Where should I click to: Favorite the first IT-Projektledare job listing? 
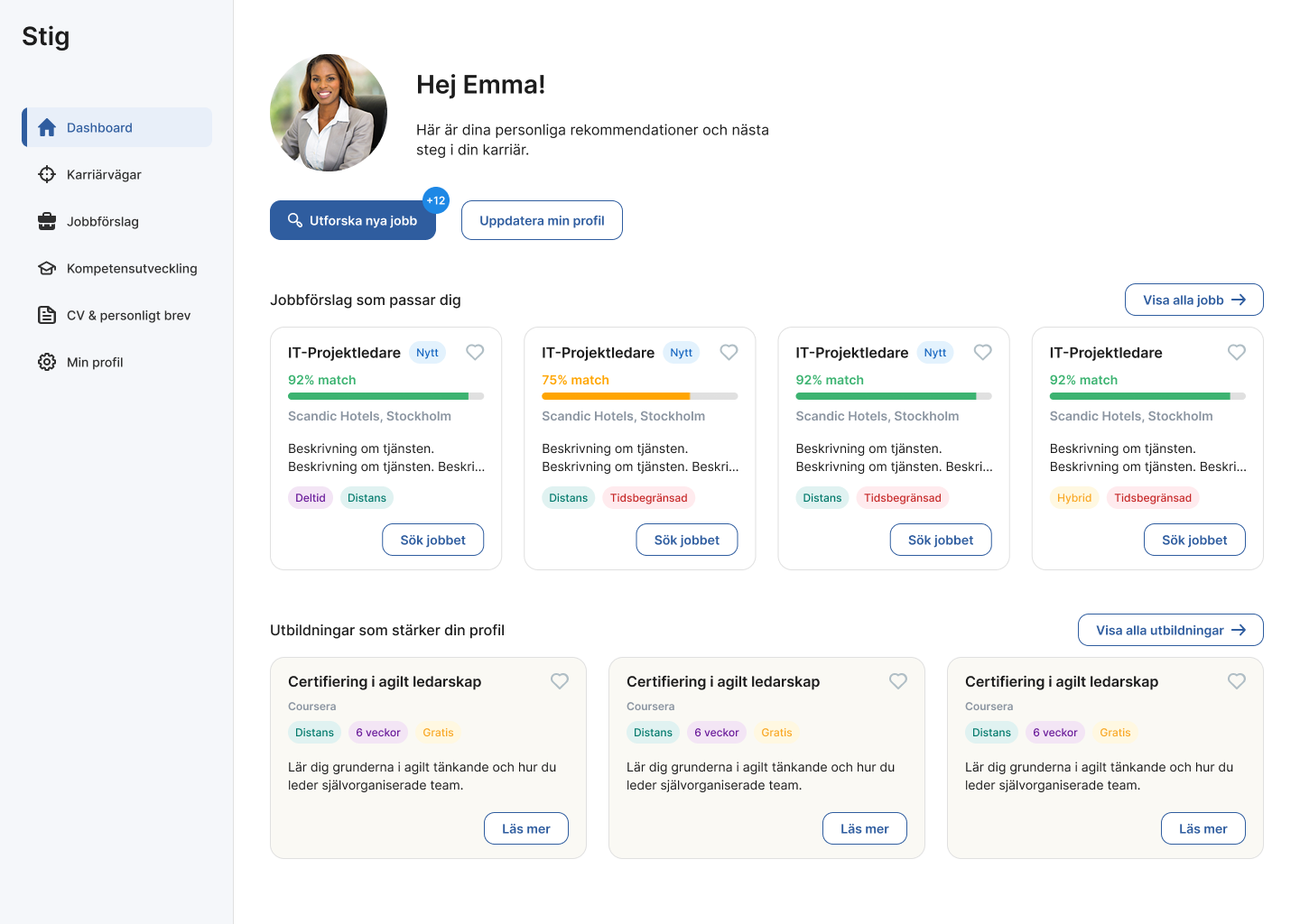pos(475,352)
